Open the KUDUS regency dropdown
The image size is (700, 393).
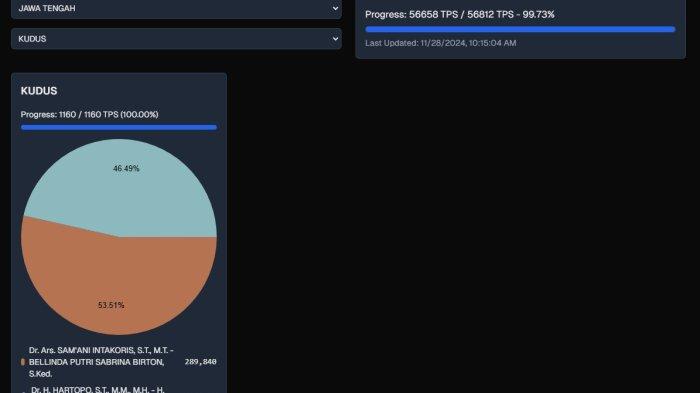(176, 39)
